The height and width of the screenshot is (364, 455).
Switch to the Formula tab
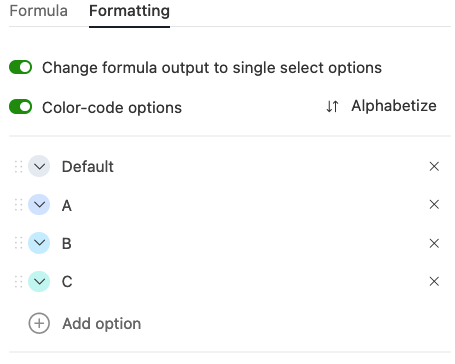click(38, 11)
